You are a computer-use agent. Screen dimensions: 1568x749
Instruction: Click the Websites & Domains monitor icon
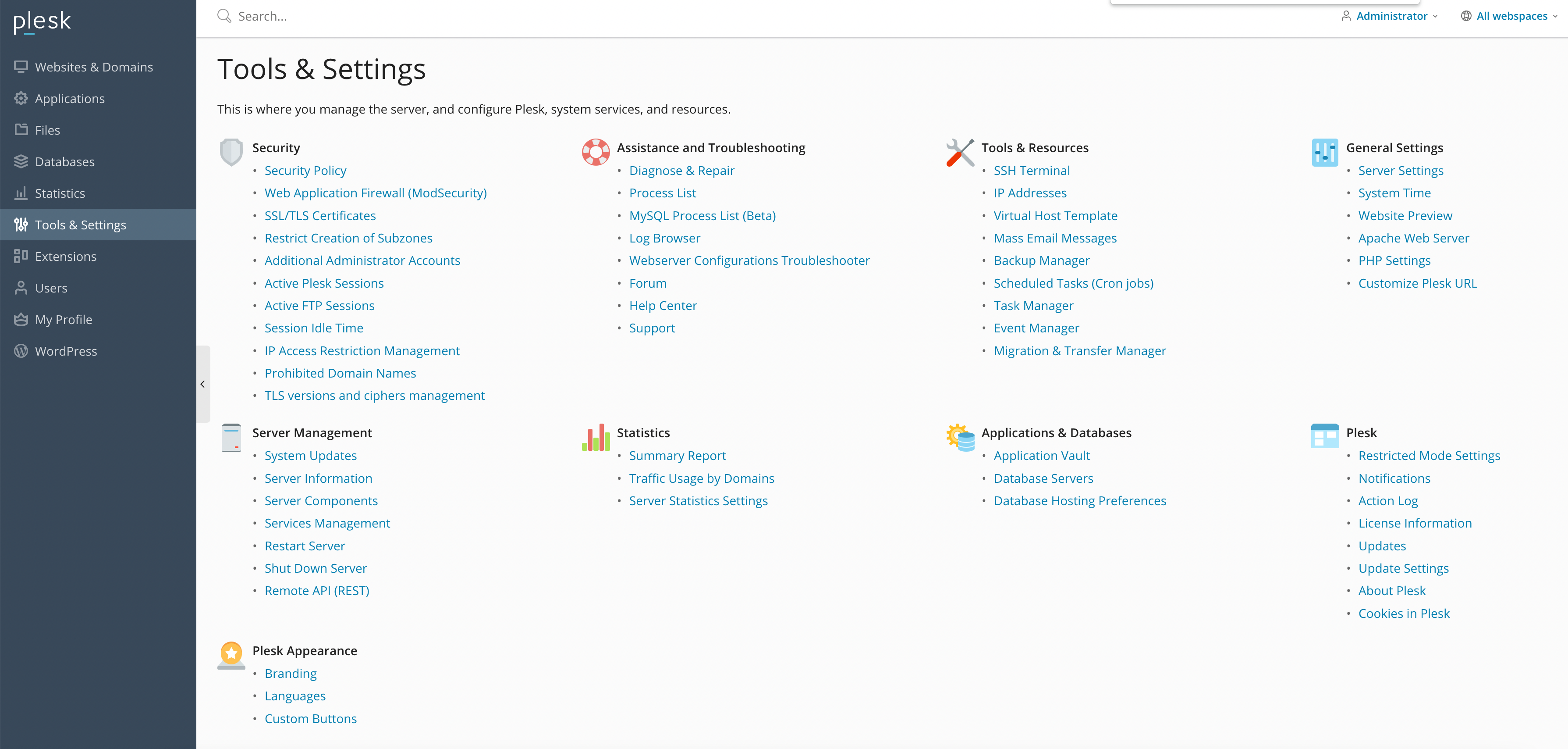(x=21, y=67)
